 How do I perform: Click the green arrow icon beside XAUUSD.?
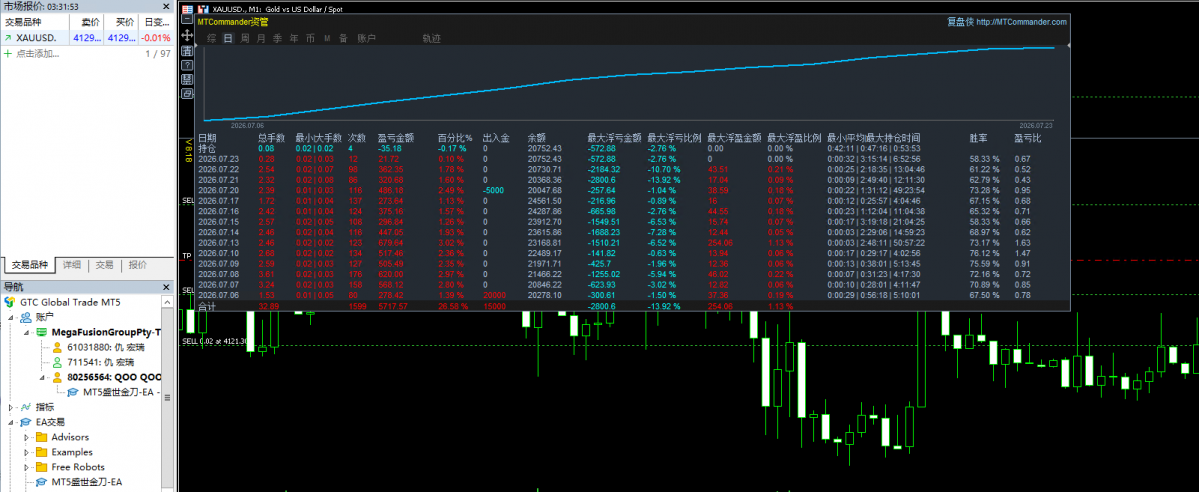click(x=8, y=37)
